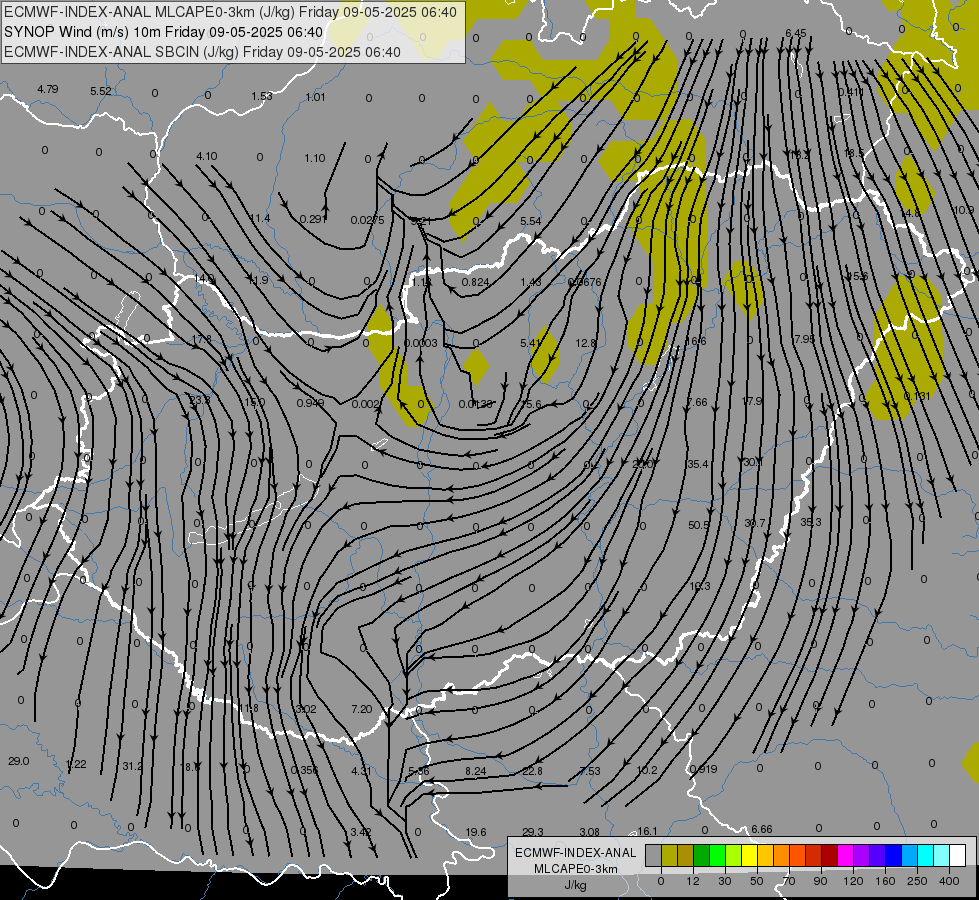Viewport: 979px width, 900px height.
Task: Click map value 35.3
Action: pos(810,522)
